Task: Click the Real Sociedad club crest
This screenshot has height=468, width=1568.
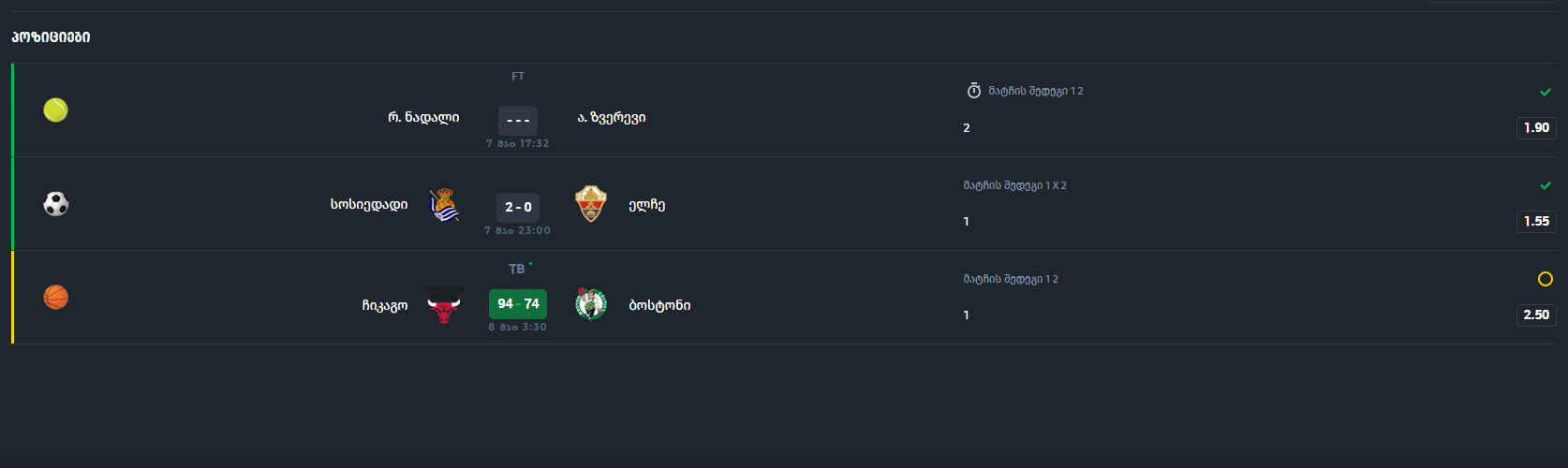Action: click(444, 205)
